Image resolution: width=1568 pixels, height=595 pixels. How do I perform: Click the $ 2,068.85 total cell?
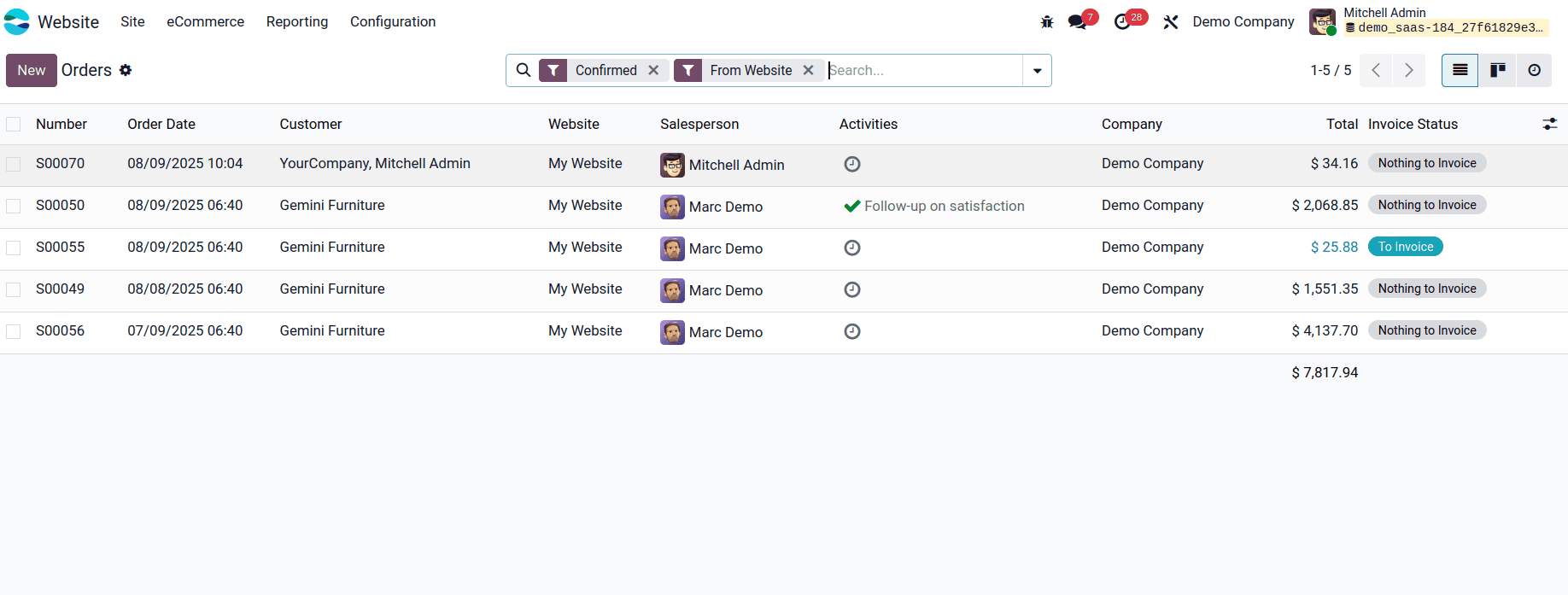point(1325,205)
